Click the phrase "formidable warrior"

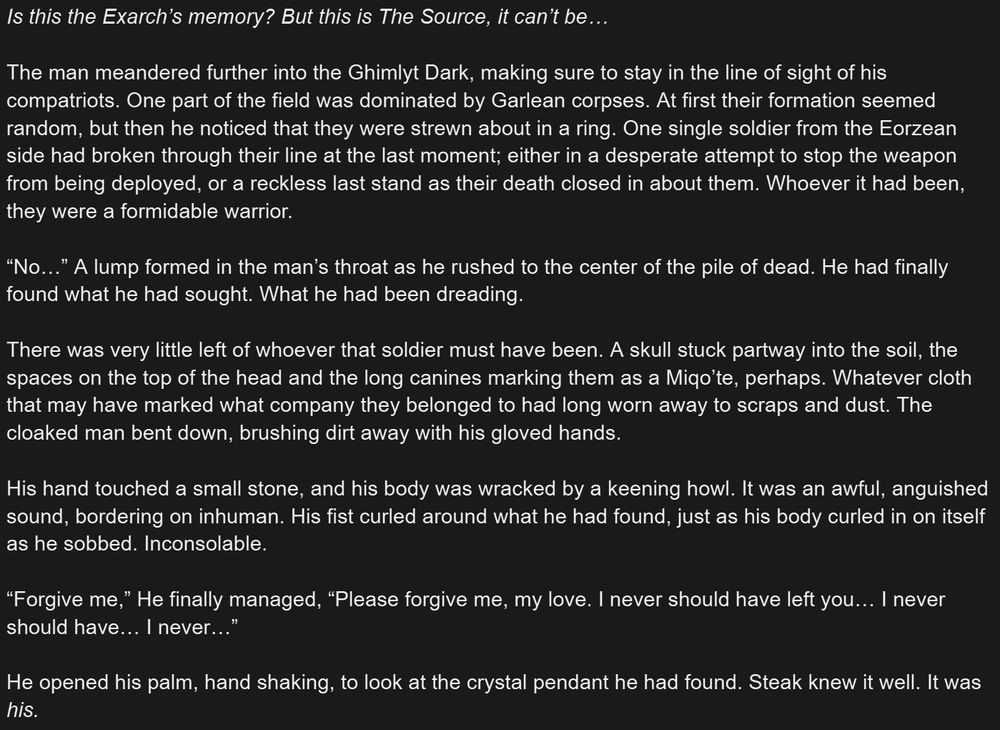[206, 211]
